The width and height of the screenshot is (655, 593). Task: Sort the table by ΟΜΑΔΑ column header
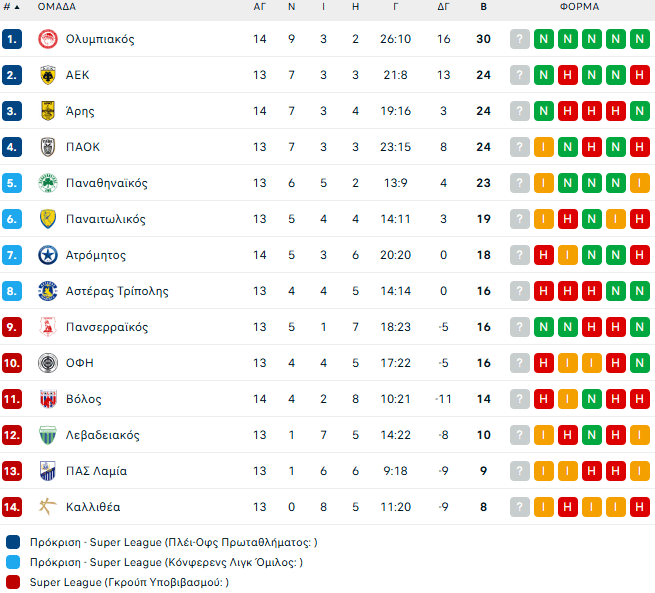point(57,7)
